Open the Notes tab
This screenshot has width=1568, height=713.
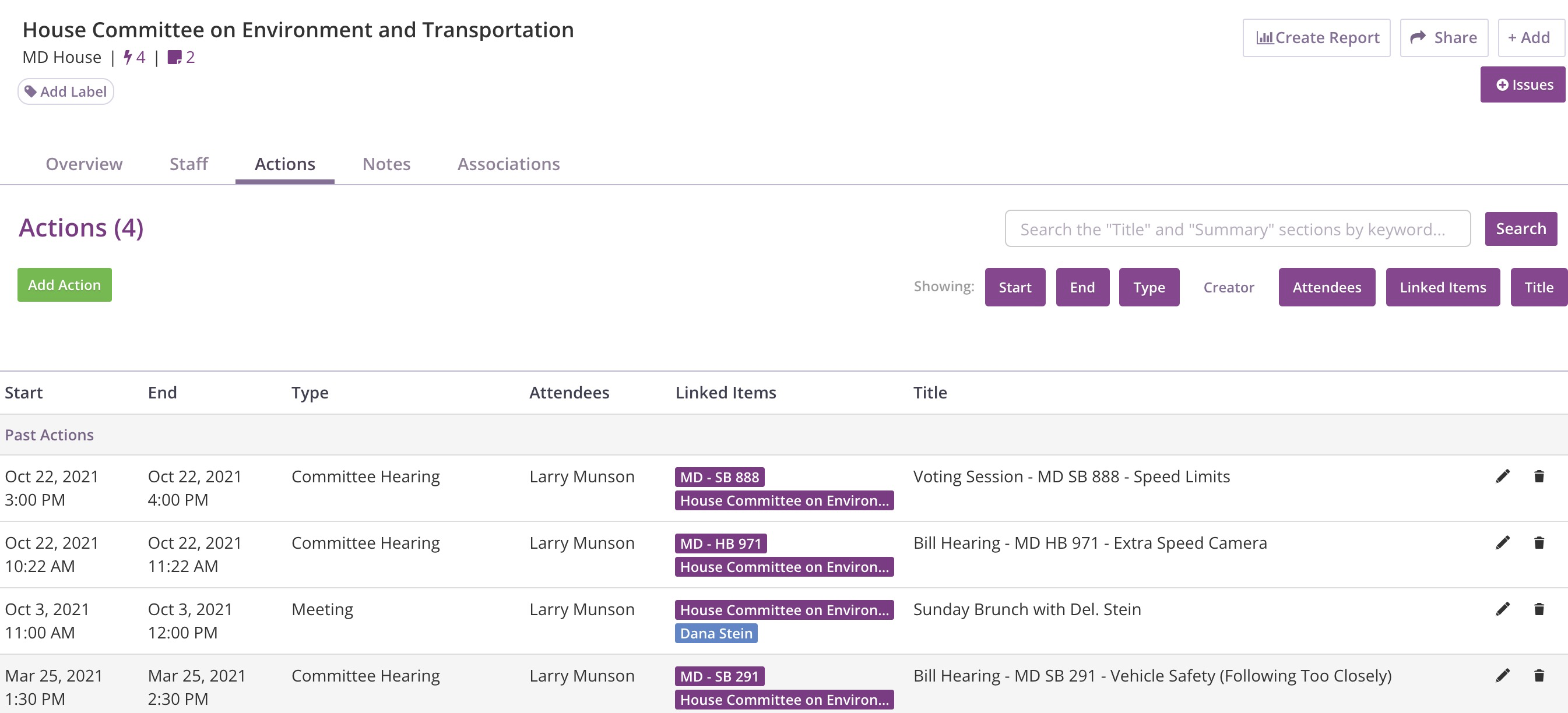pos(386,164)
